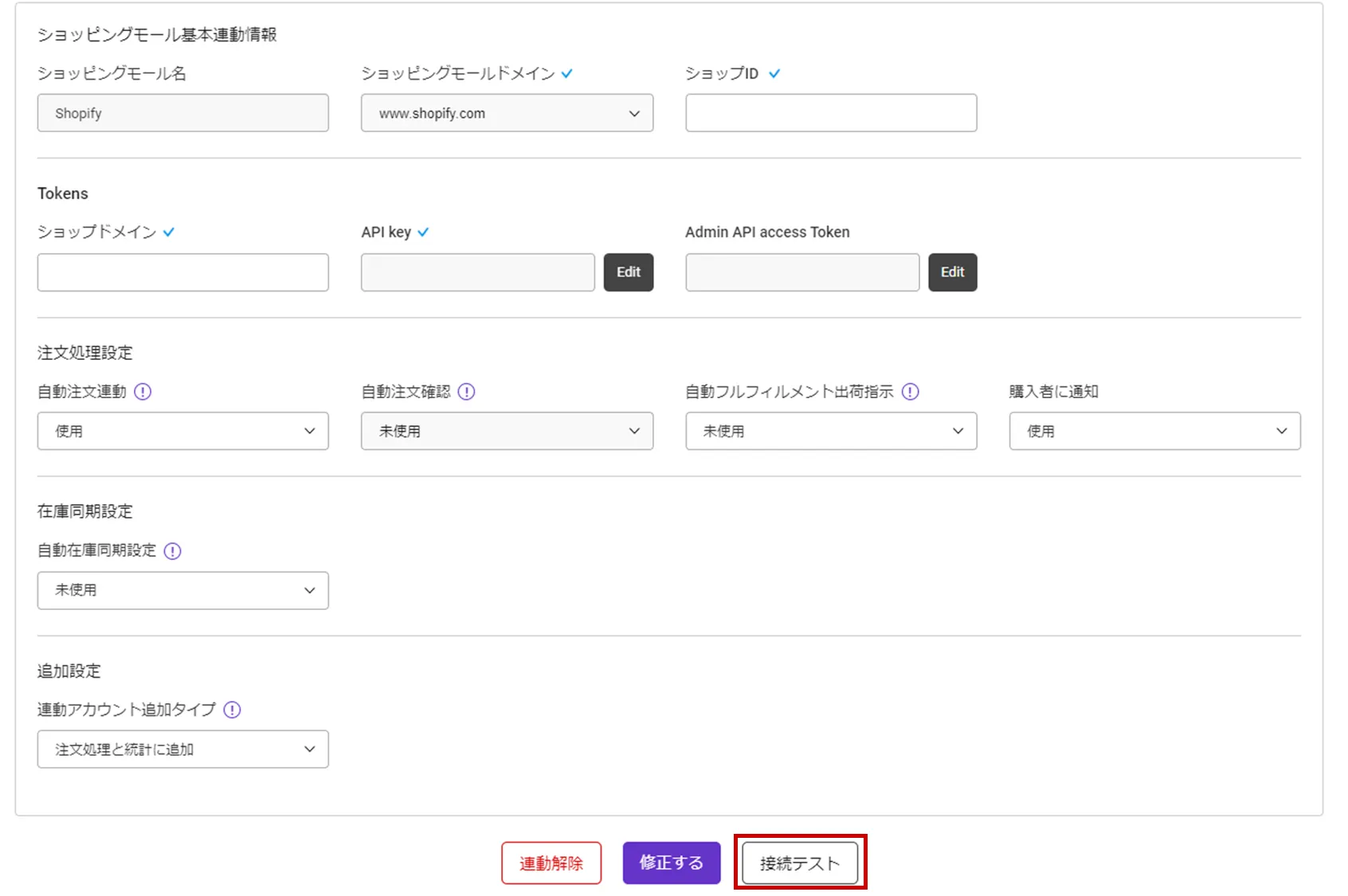The height and width of the screenshot is (896, 1348).
Task: Click the 注文処理設定 heading
Action: [85, 353]
